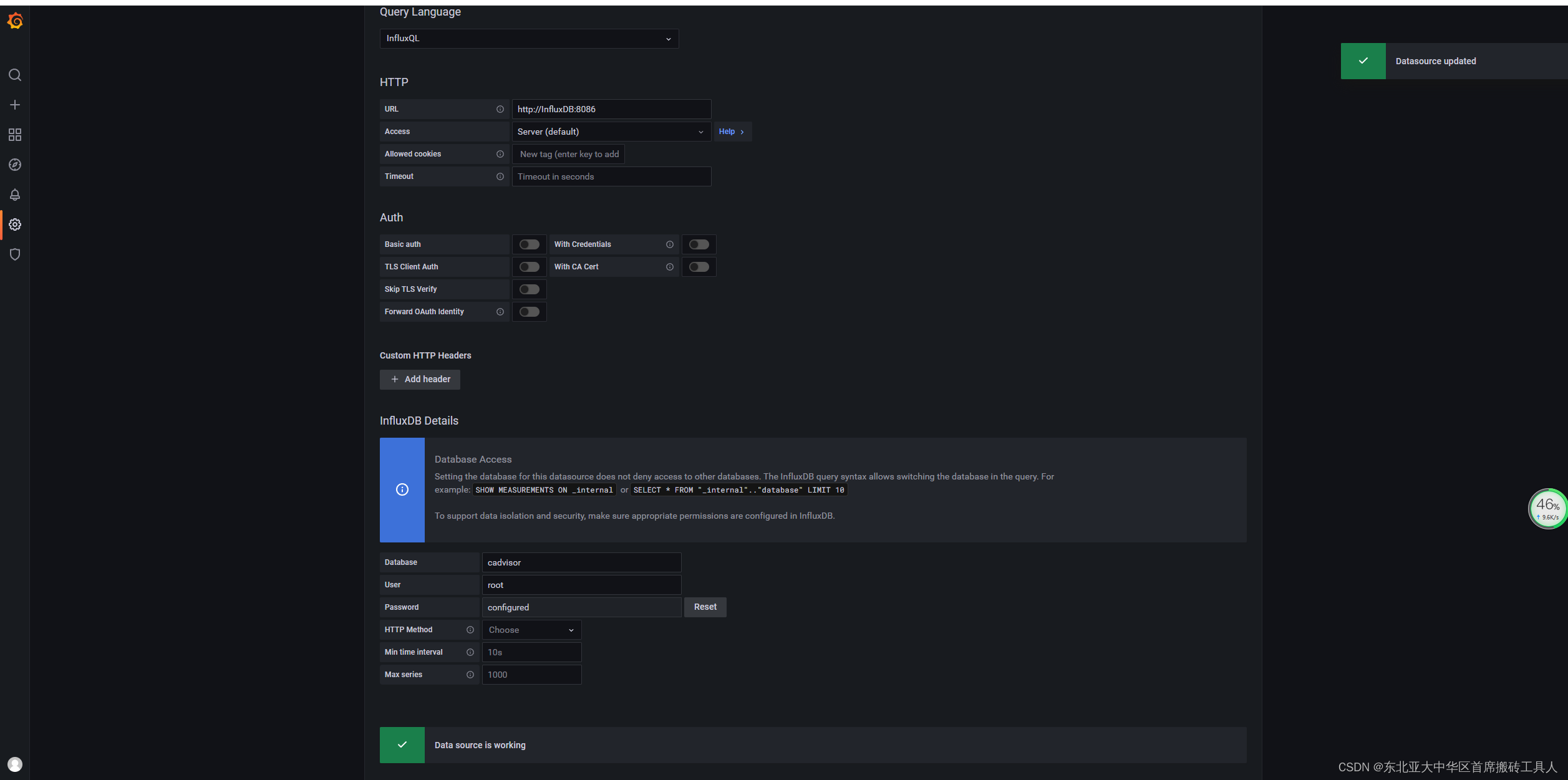Click the Custom HTTP Headers heading
This screenshot has width=1568, height=780.
pyautogui.click(x=425, y=355)
